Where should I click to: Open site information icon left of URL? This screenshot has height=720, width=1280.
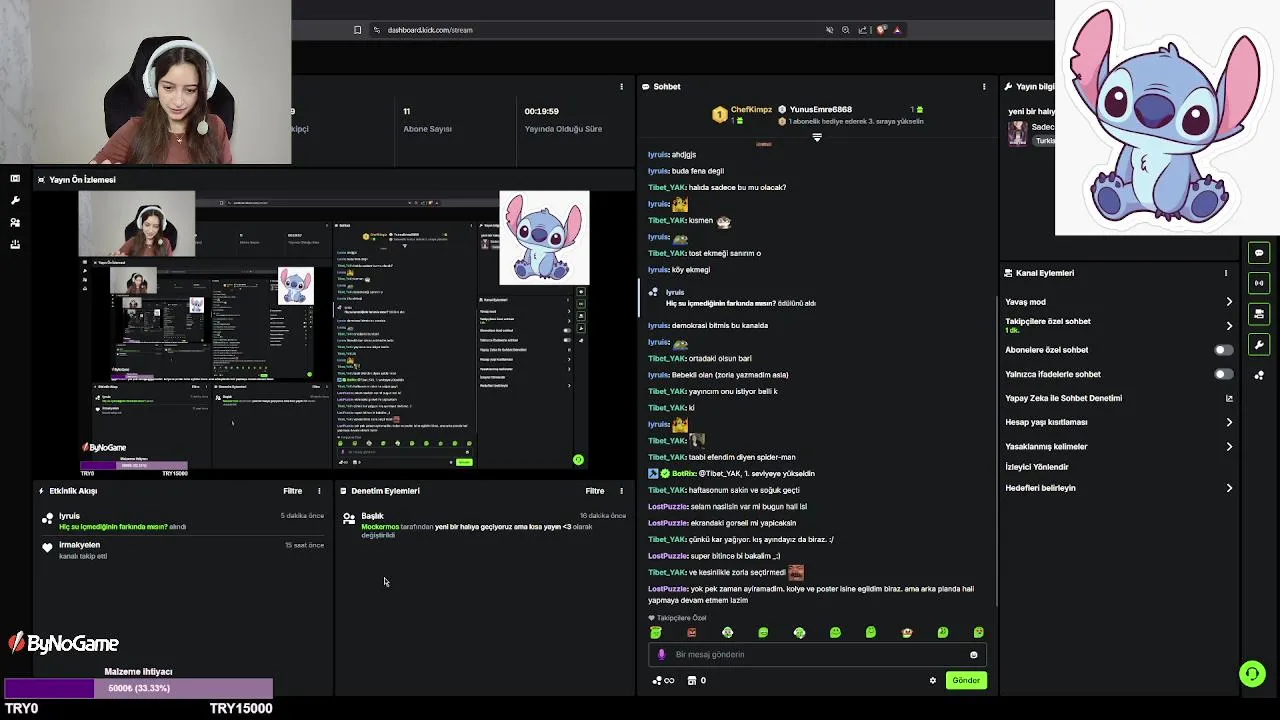point(377,30)
